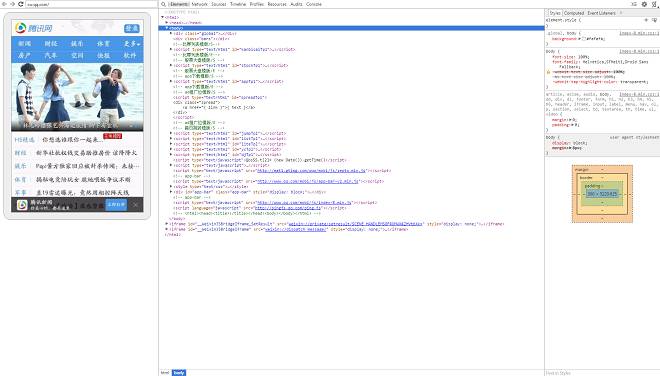Screen dimensions: 660x376
Task: Close the app banner with X icon
Action: [136, 205]
